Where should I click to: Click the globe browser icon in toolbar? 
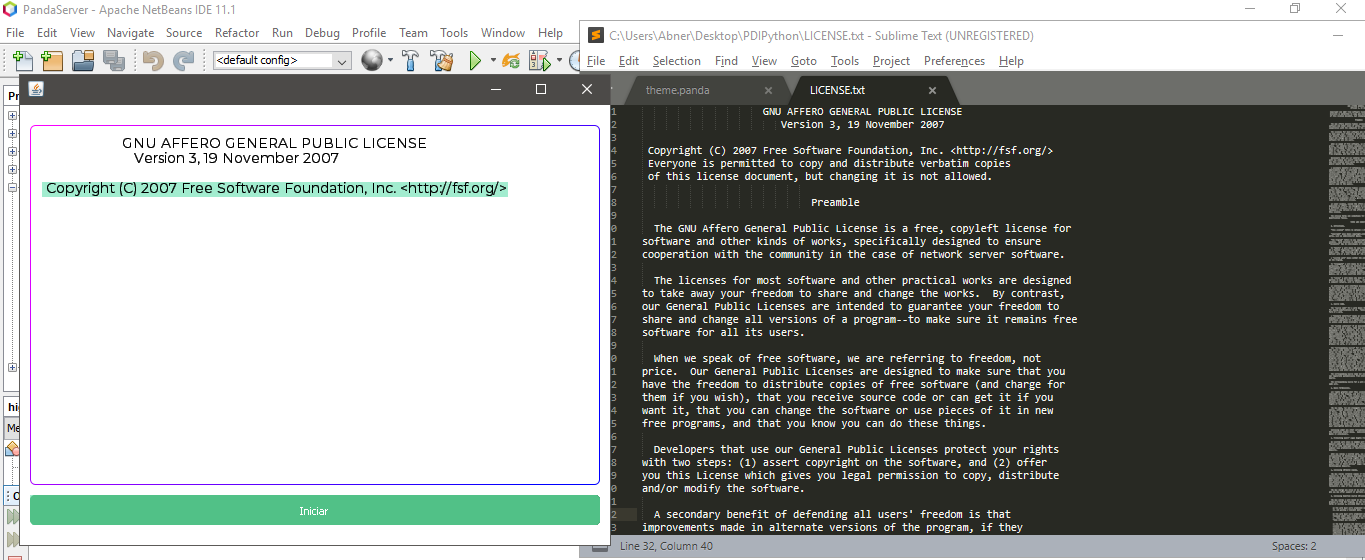371,61
